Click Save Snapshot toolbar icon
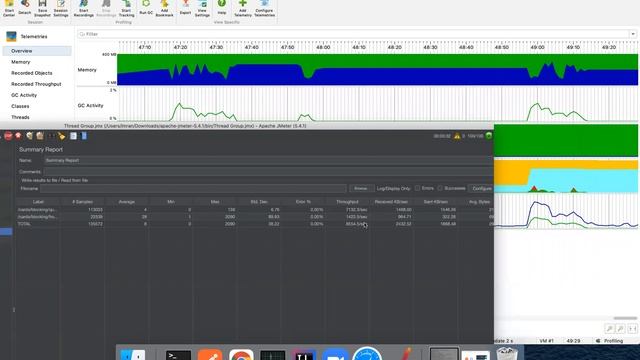The height and width of the screenshot is (360, 640). pos(42,8)
